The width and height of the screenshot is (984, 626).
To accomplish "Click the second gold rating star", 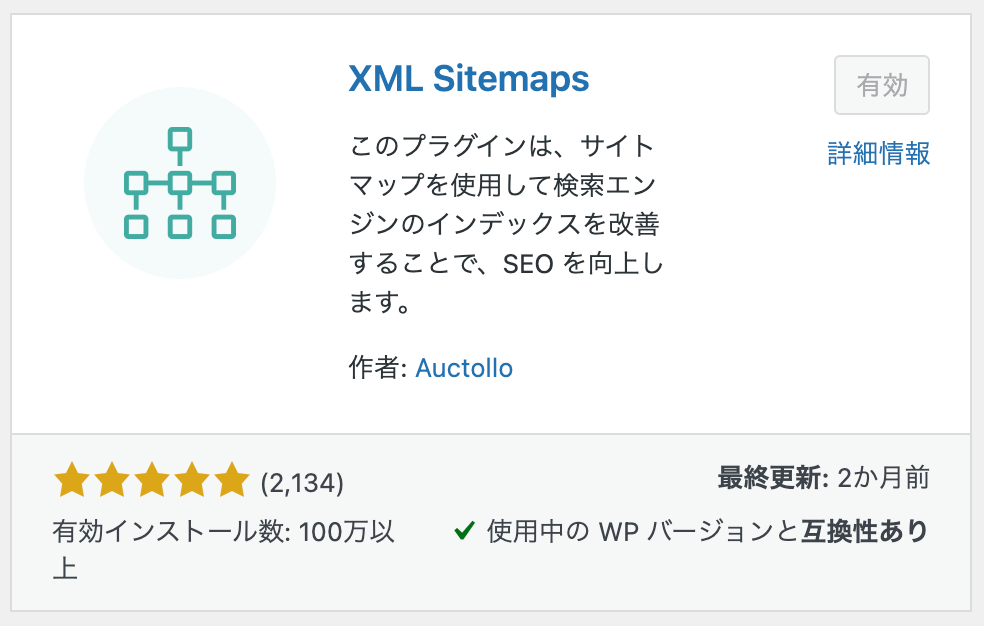I will pyautogui.click(x=111, y=480).
